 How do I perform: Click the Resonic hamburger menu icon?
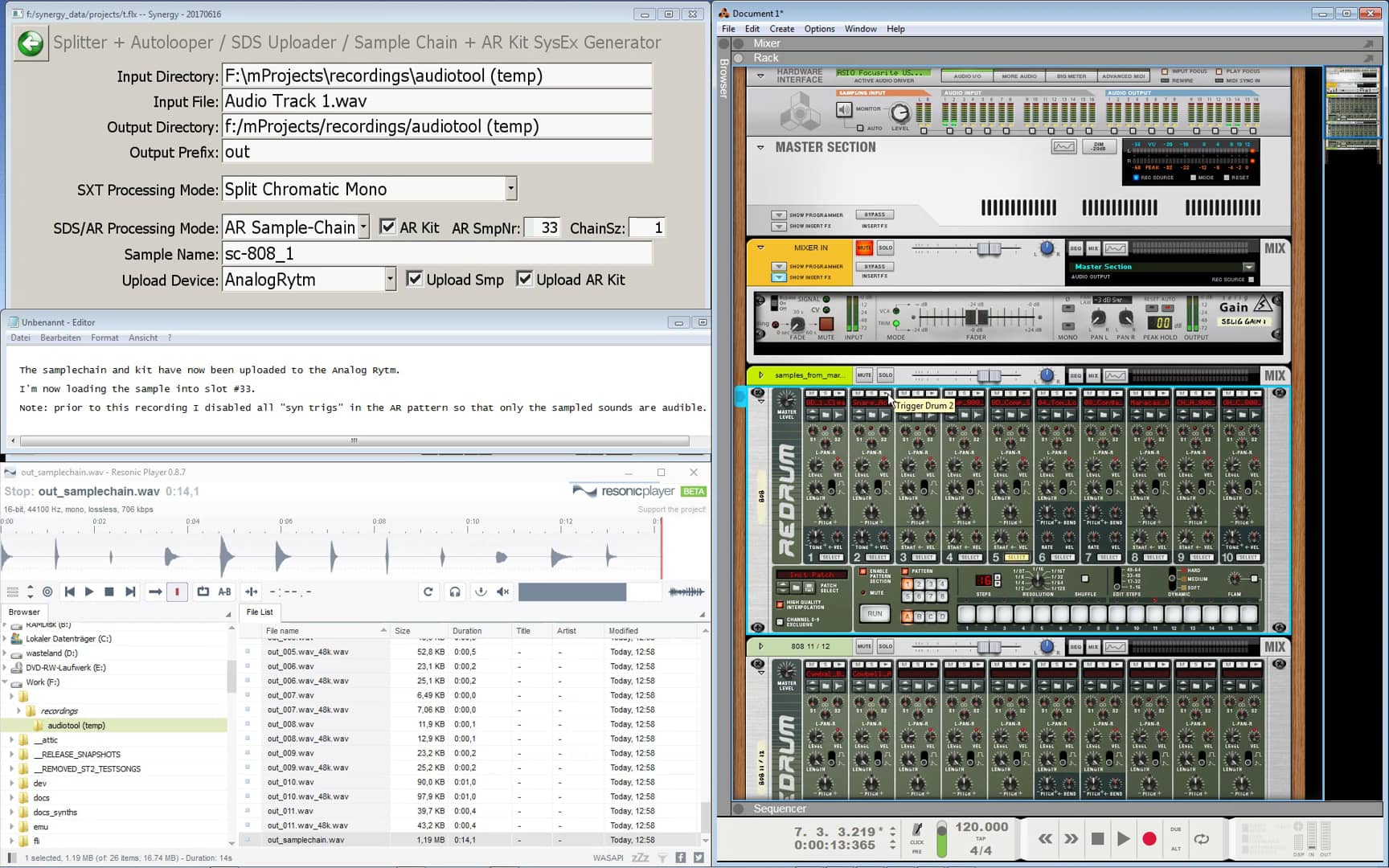pyautogui.click(x=12, y=592)
